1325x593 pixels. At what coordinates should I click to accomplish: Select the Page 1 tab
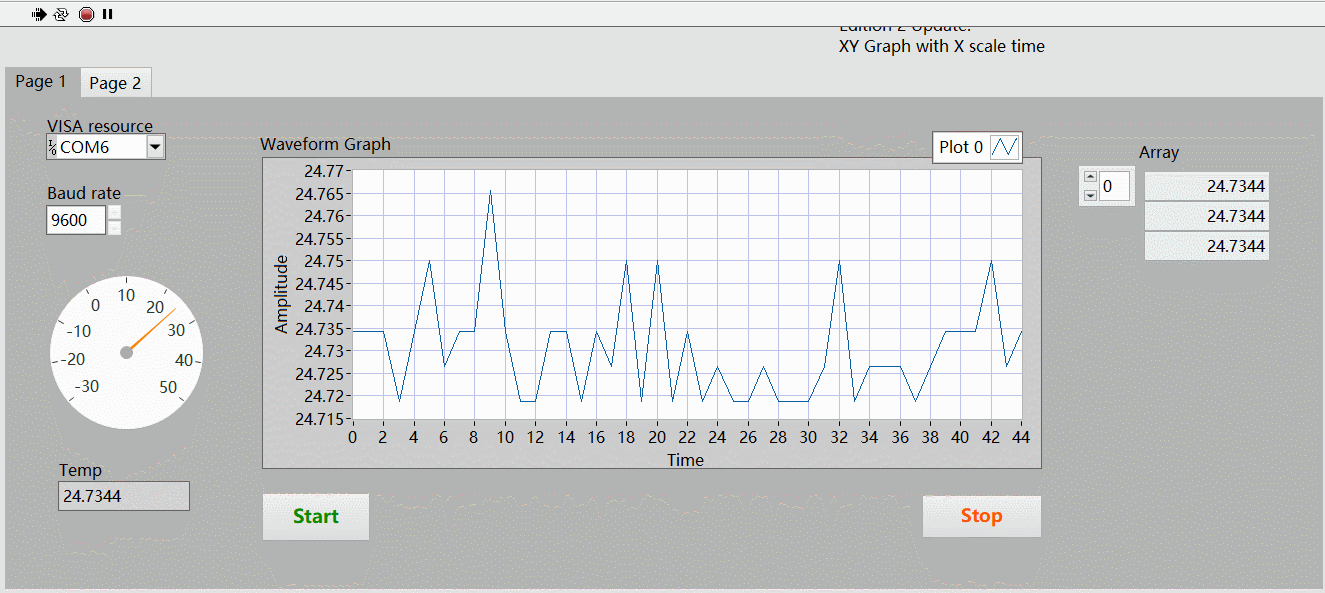(x=41, y=81)
